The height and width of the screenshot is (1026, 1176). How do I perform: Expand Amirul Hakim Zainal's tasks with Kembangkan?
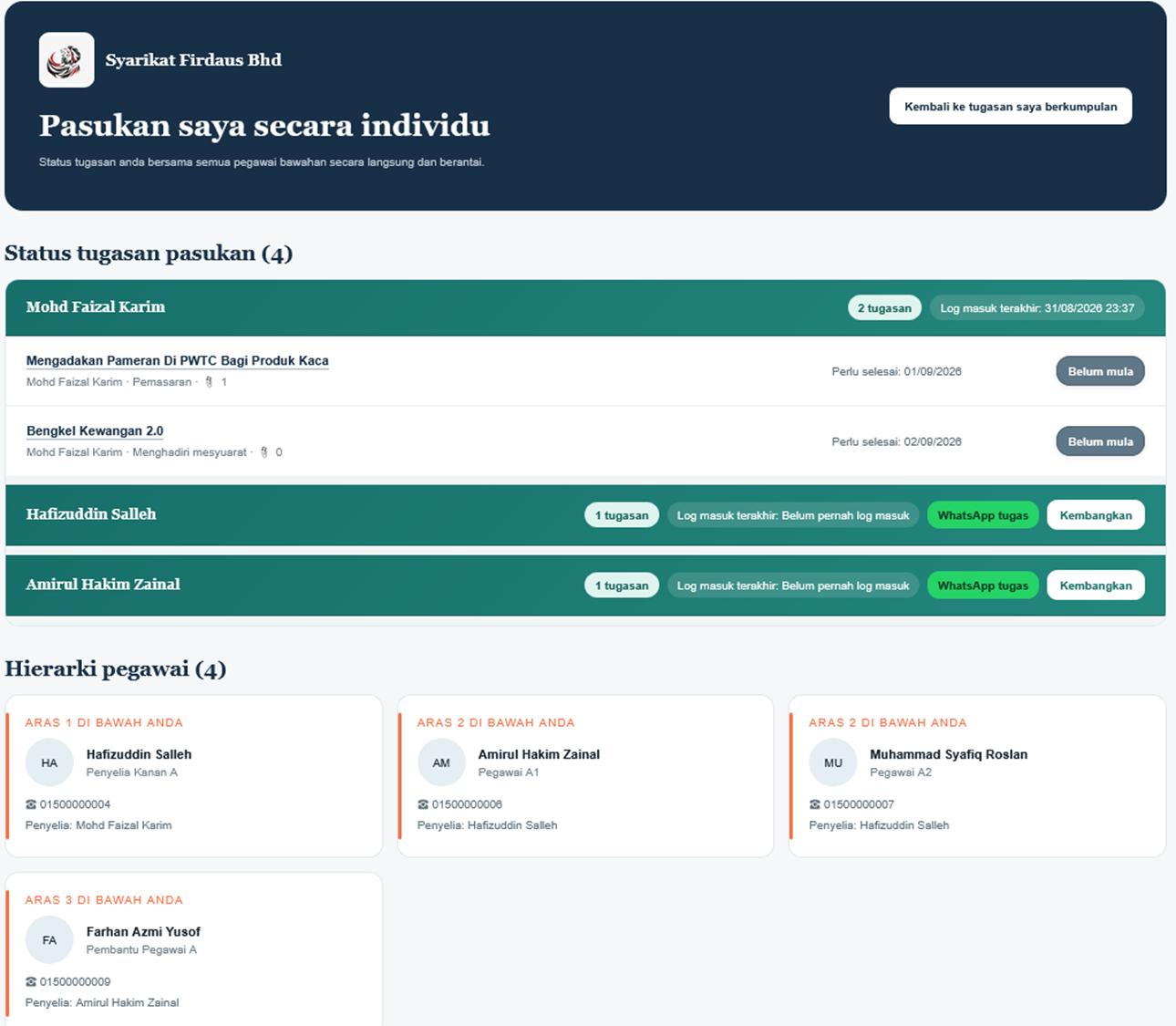pos(1096,586)
